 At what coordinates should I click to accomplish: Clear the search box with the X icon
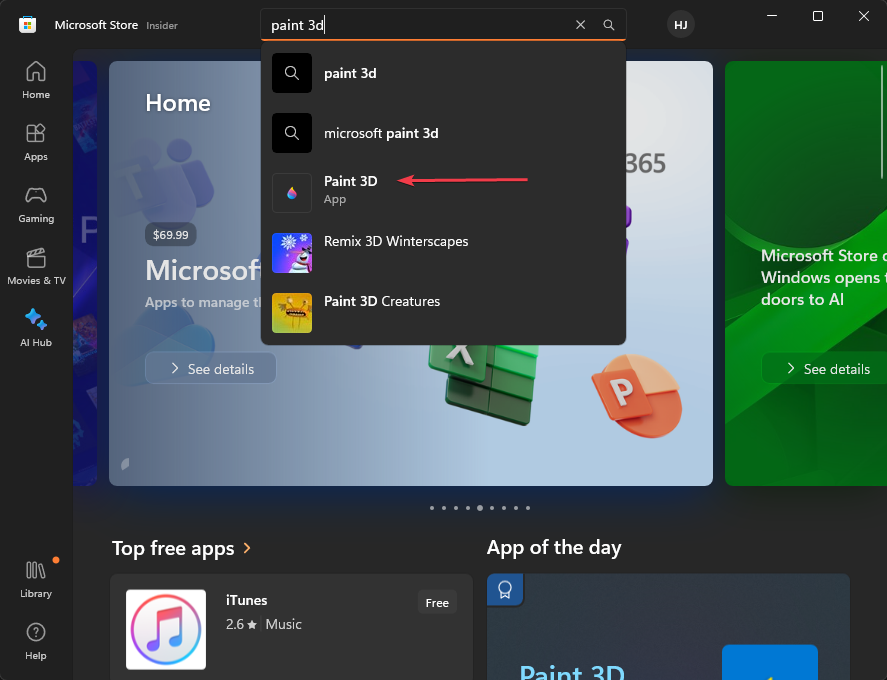coord(580,25)
